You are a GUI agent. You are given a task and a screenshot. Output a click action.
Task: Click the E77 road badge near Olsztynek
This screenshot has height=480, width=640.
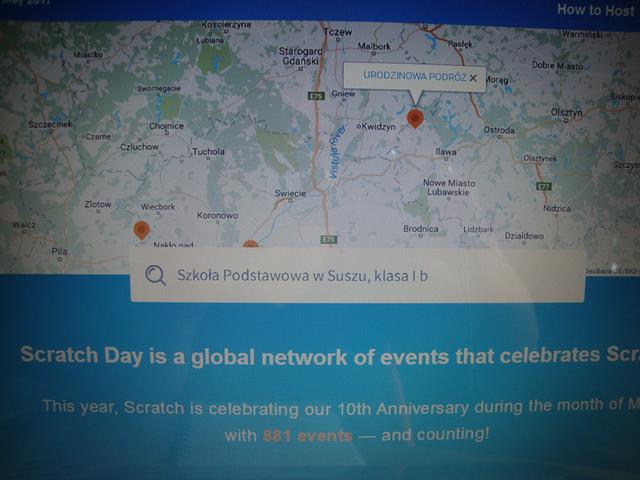[x=544, y=186]
